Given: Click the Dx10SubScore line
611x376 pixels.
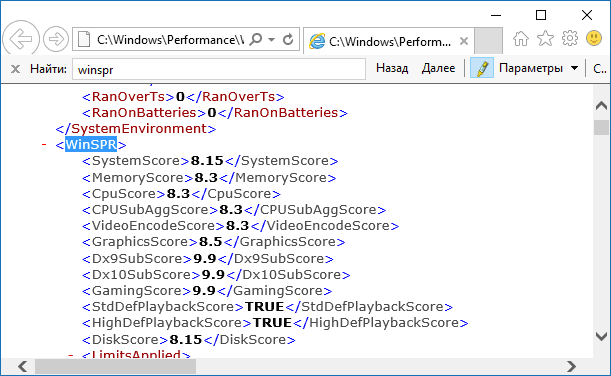Looking at the screenshot, I should click(216, 275).
